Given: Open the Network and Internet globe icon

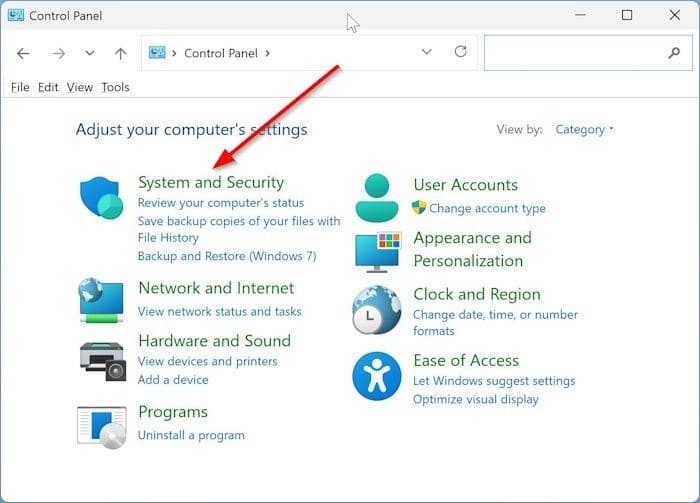Looking at the screenshot, I should 101,299.
